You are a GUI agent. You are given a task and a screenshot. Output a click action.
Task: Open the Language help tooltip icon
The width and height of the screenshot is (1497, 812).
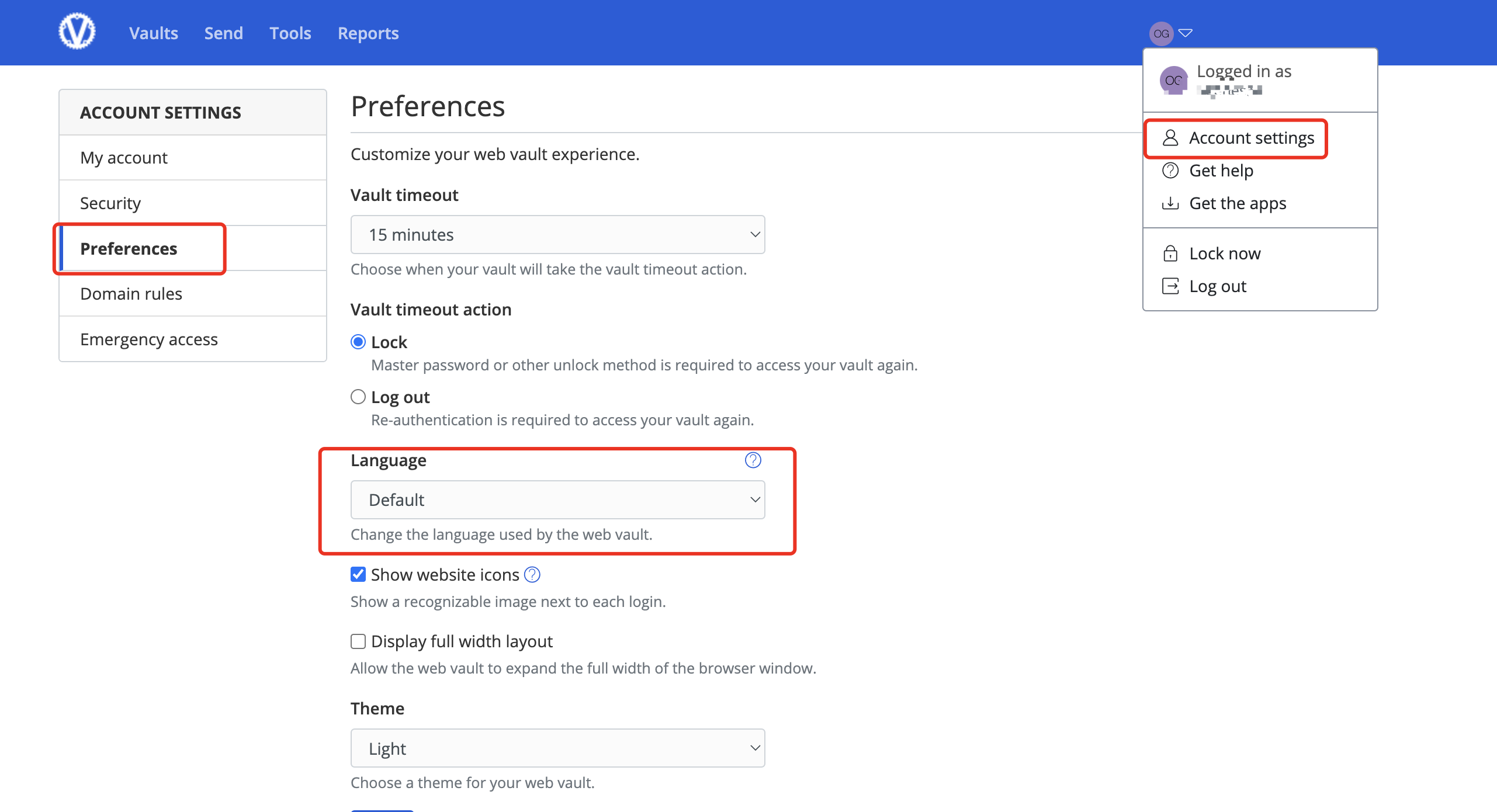point(753,460)
